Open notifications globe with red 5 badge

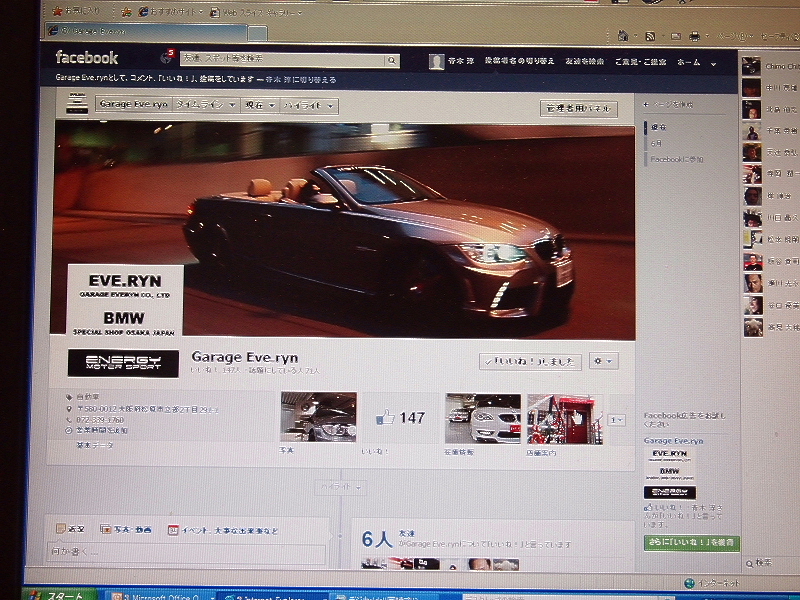pos(168,57)
